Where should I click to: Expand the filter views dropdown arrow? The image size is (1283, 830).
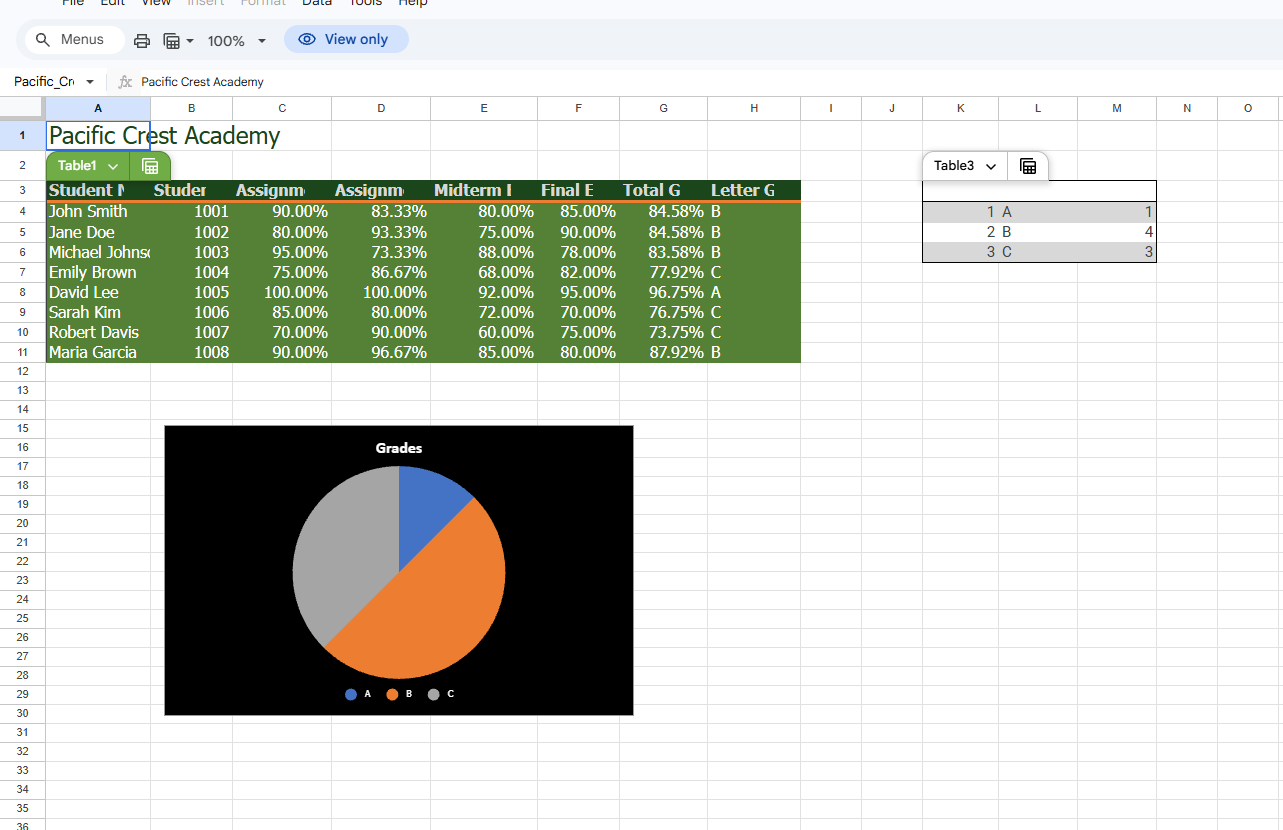pos(190,41)
